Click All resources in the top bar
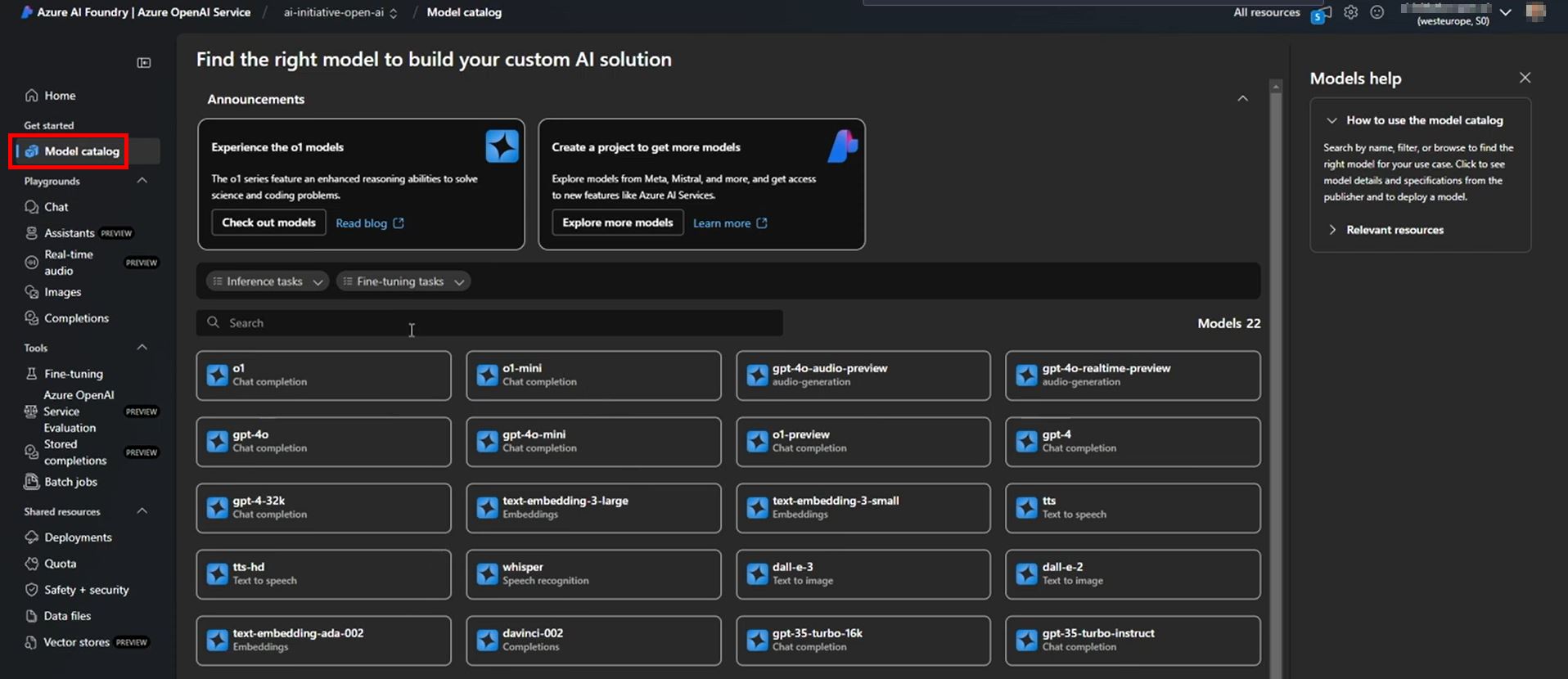 click(1267, 12)
